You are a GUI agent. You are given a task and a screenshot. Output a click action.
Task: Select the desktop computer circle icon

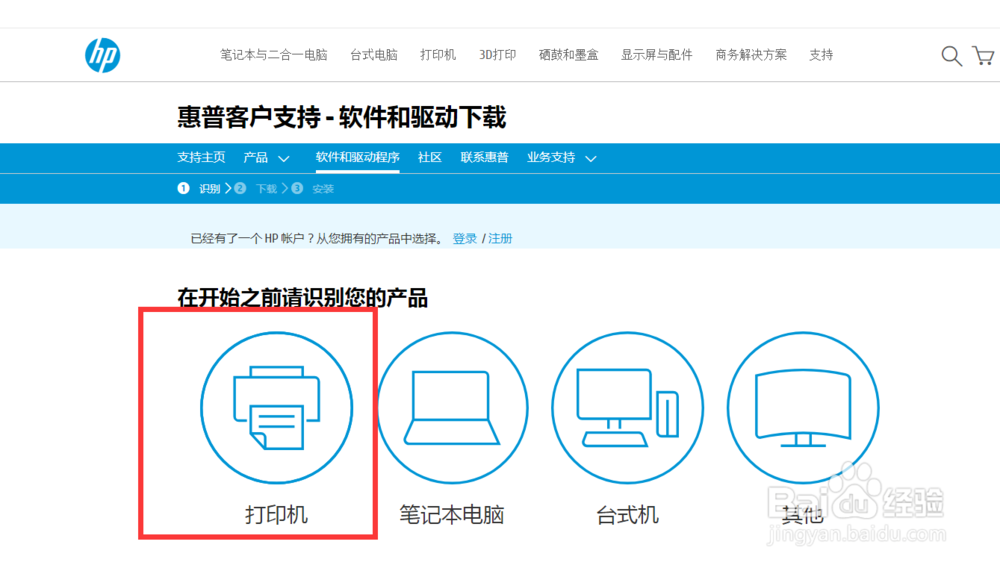628,407
